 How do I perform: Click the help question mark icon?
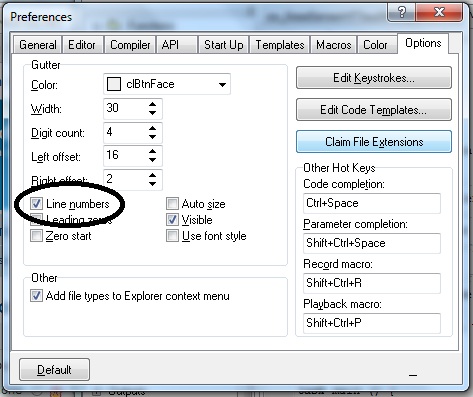click(x=402, y=12)
